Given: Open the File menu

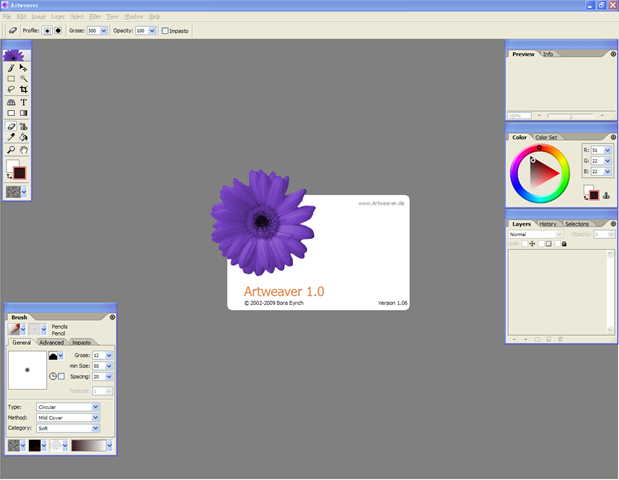Looking at the screenshot, I should pyautogui.click(x=7, y=17).
